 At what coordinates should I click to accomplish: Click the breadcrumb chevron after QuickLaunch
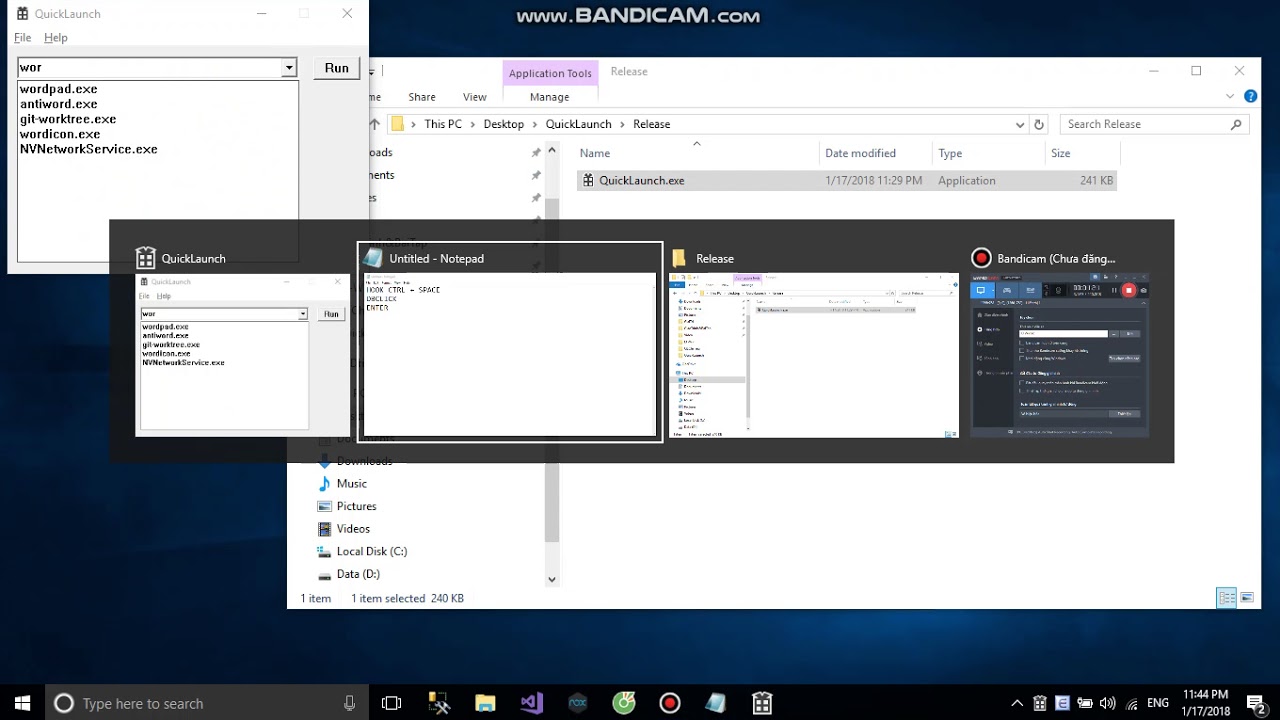click(622, 125)
